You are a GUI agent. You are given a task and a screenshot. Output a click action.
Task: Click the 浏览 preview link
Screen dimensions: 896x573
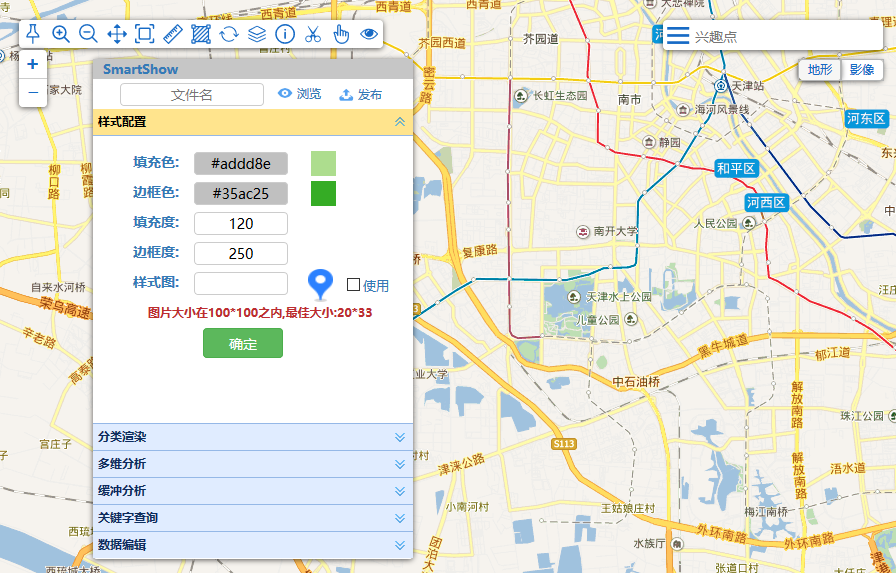coord(299,94)
